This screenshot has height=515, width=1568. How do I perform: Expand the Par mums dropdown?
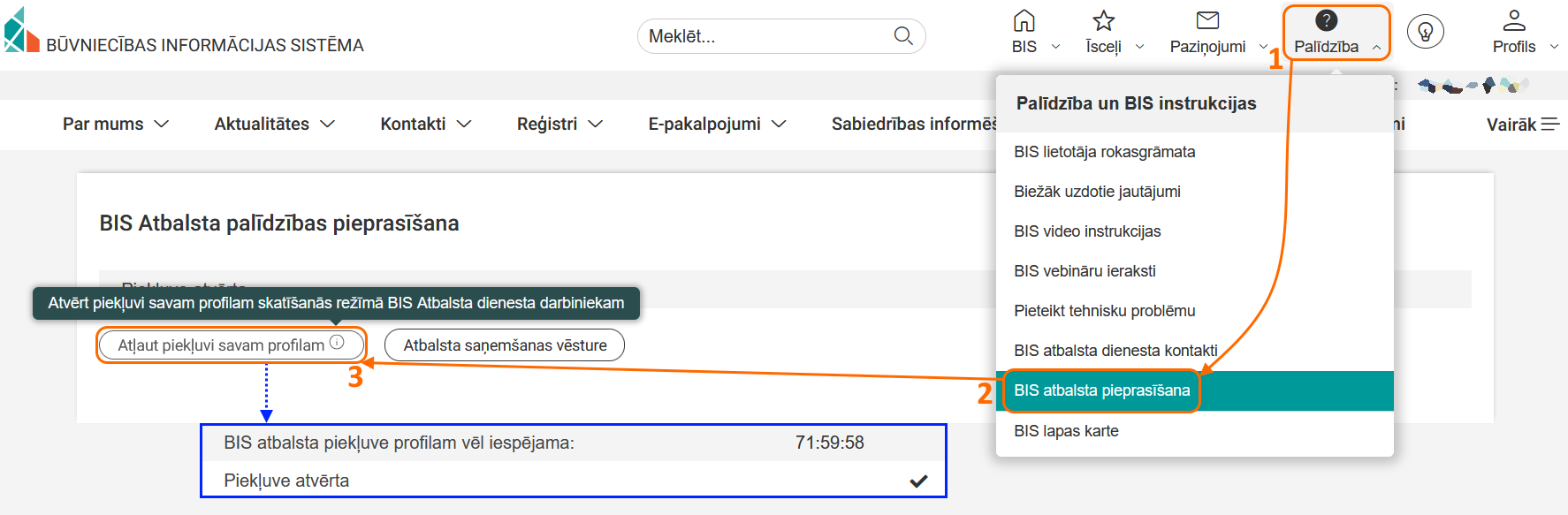115,125
